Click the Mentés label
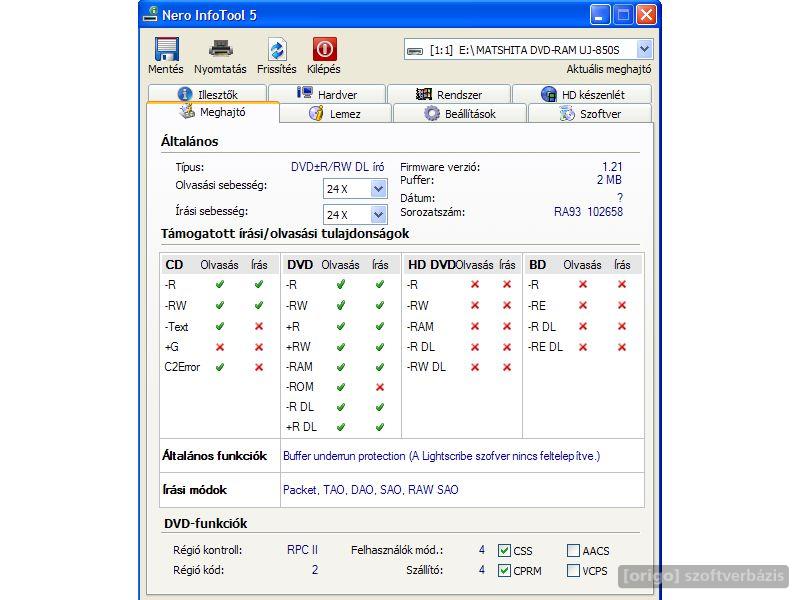 pyautogui.click(x=166, y=69)
